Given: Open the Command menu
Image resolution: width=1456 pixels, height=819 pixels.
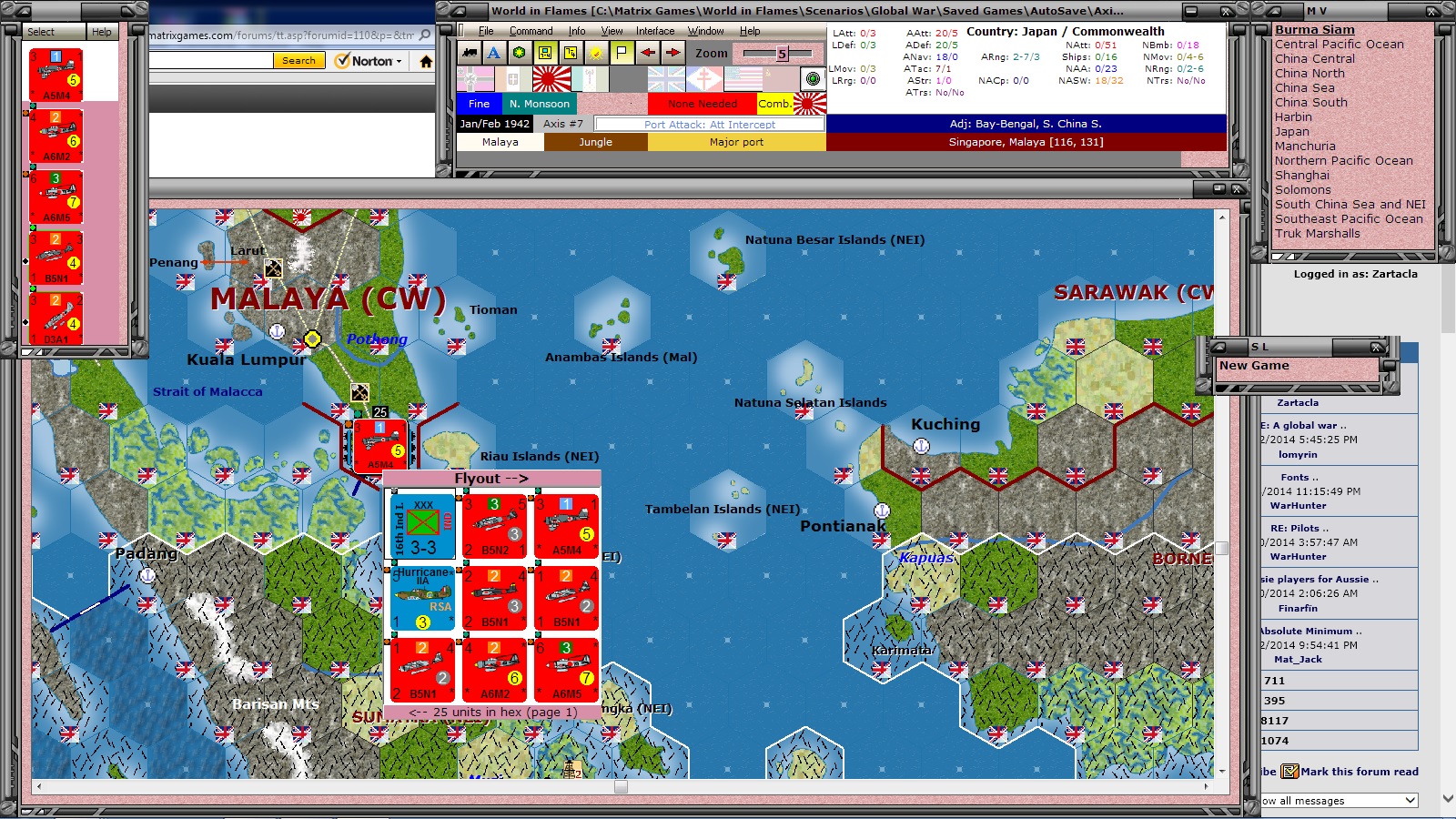Looking at the screenshot, I should tap(531, 30).
